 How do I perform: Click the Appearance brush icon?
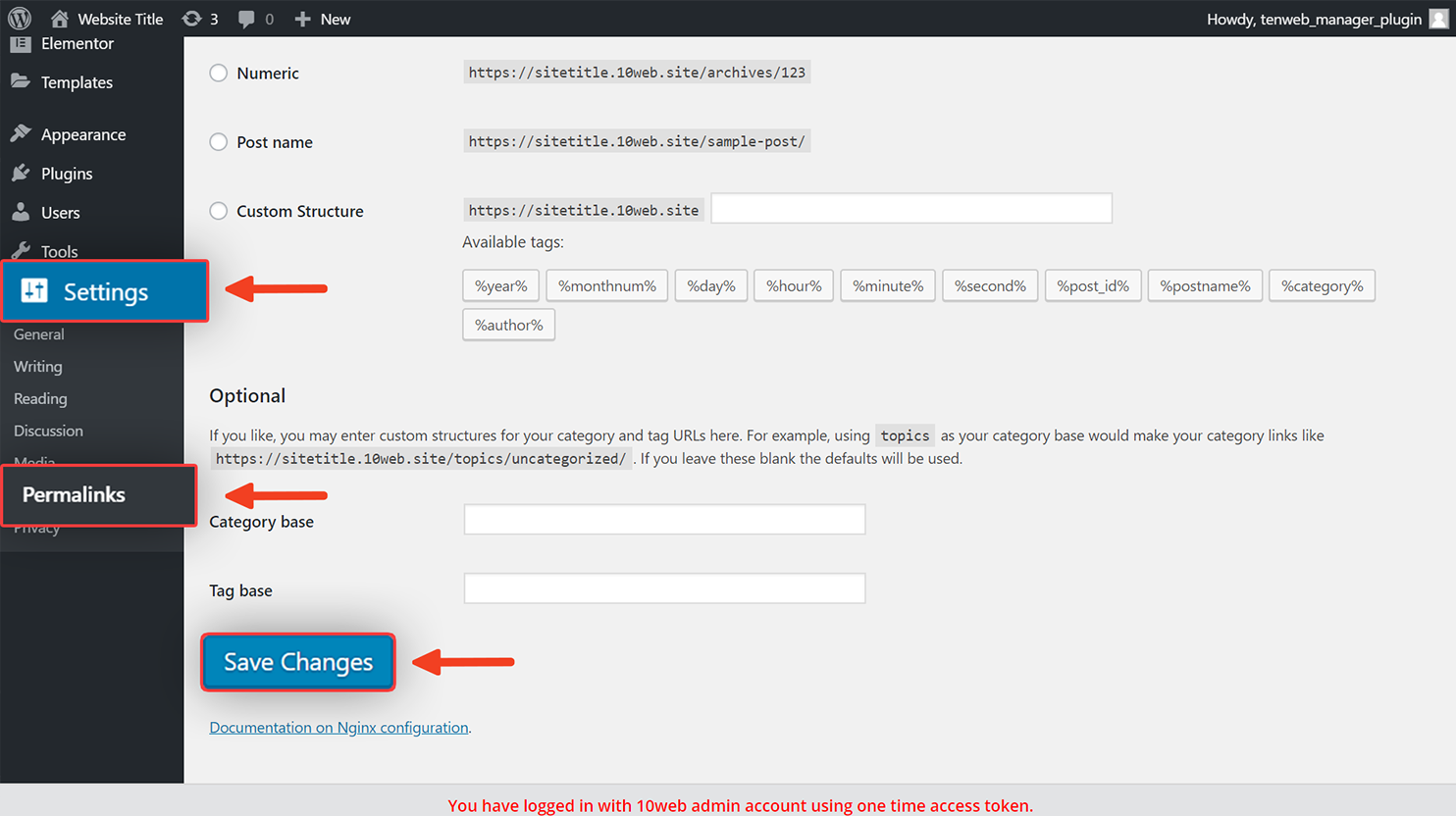coord(21,133)
